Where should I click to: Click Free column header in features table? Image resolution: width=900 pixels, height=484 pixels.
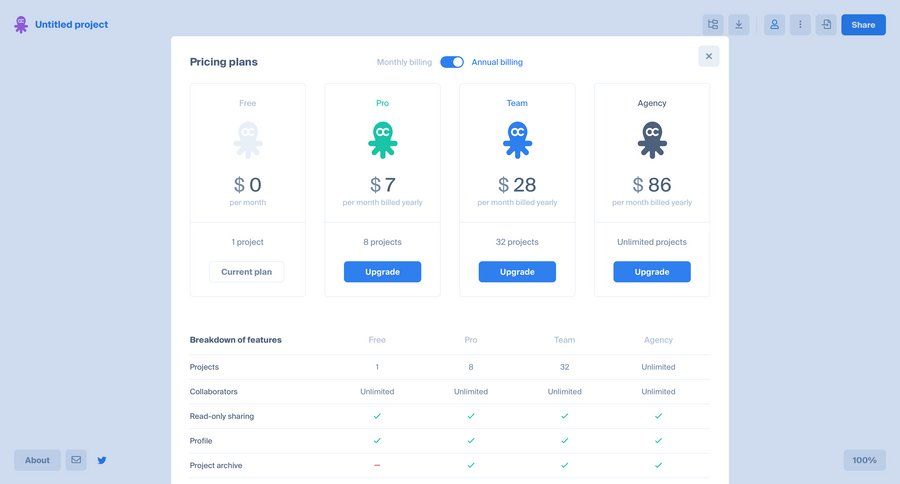coord(377,340)
